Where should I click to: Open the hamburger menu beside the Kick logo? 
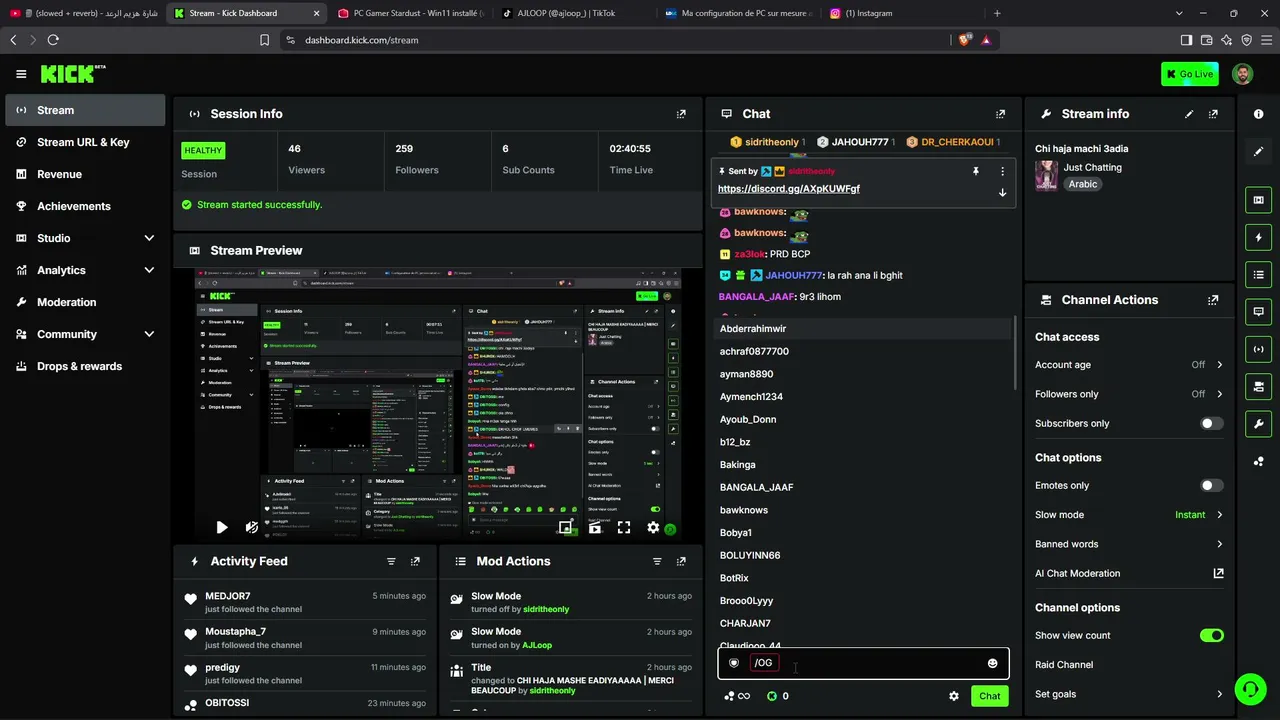tap(21, 74)
